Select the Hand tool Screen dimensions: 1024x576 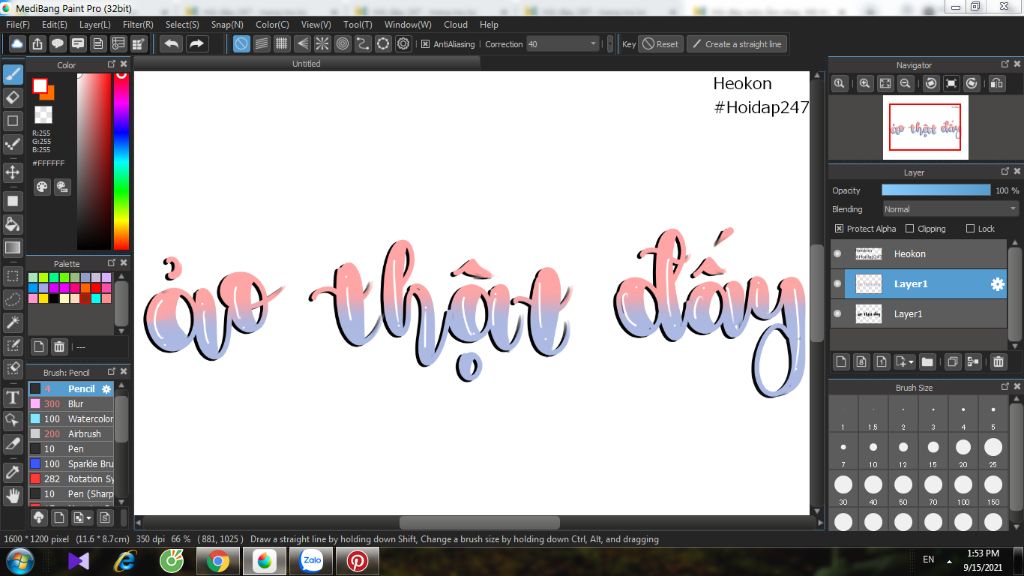click(12, 496)
